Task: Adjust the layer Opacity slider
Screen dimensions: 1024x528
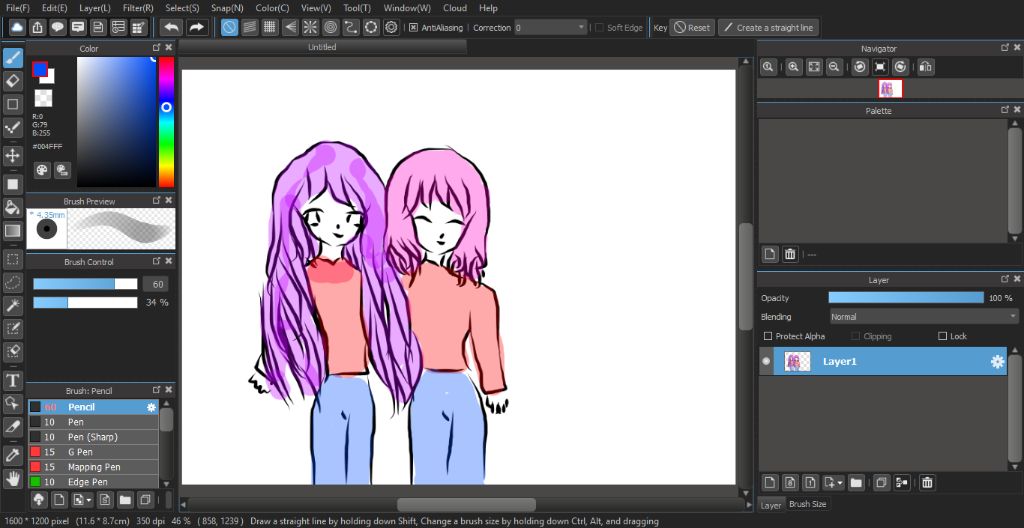Action: 906,298
